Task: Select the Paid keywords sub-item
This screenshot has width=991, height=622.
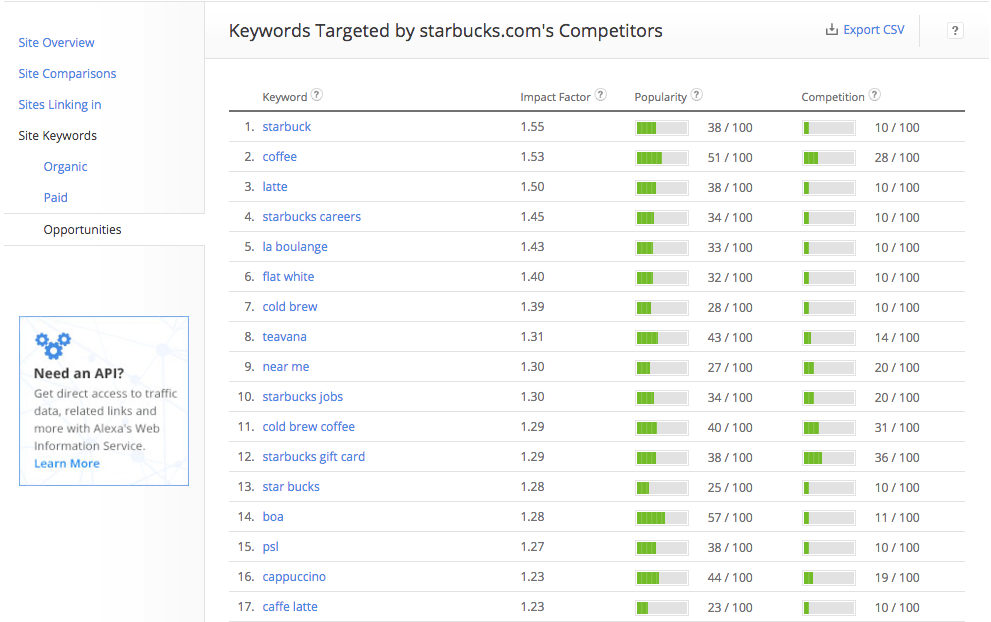Action: [x=56, y=197]
